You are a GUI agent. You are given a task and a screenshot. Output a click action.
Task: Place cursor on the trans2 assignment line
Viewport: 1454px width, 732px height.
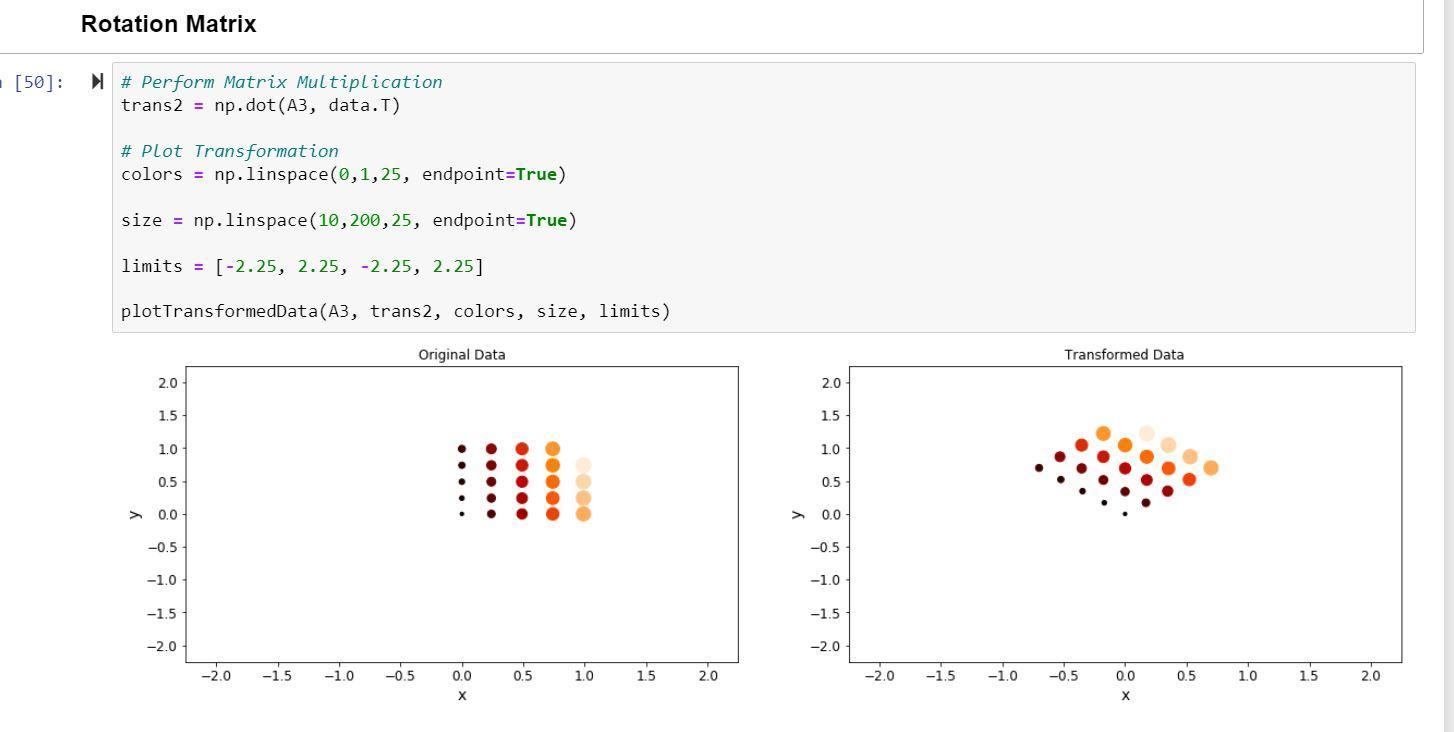(260, 104)
